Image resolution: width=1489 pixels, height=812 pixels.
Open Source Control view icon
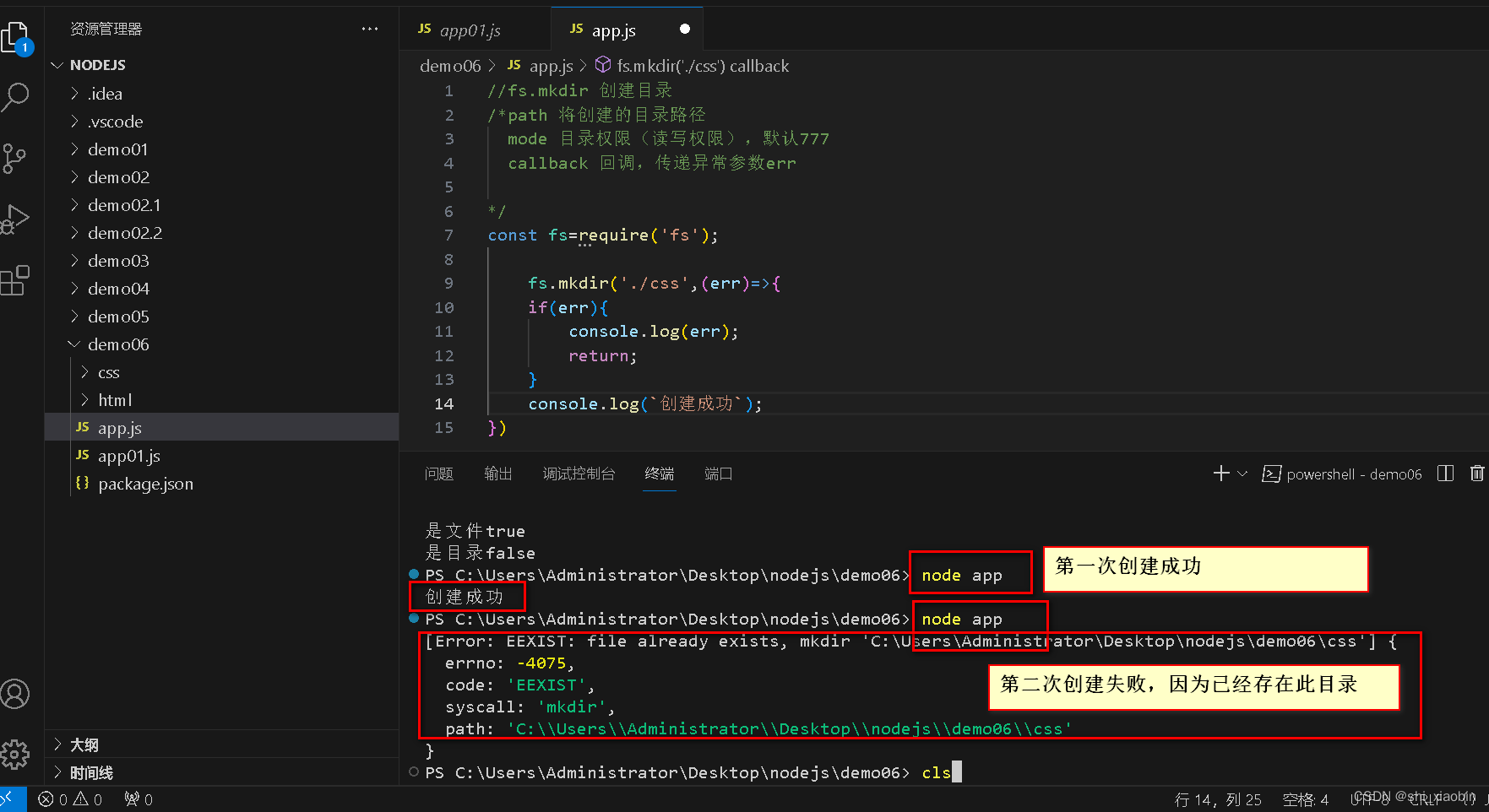coord(14,158)
